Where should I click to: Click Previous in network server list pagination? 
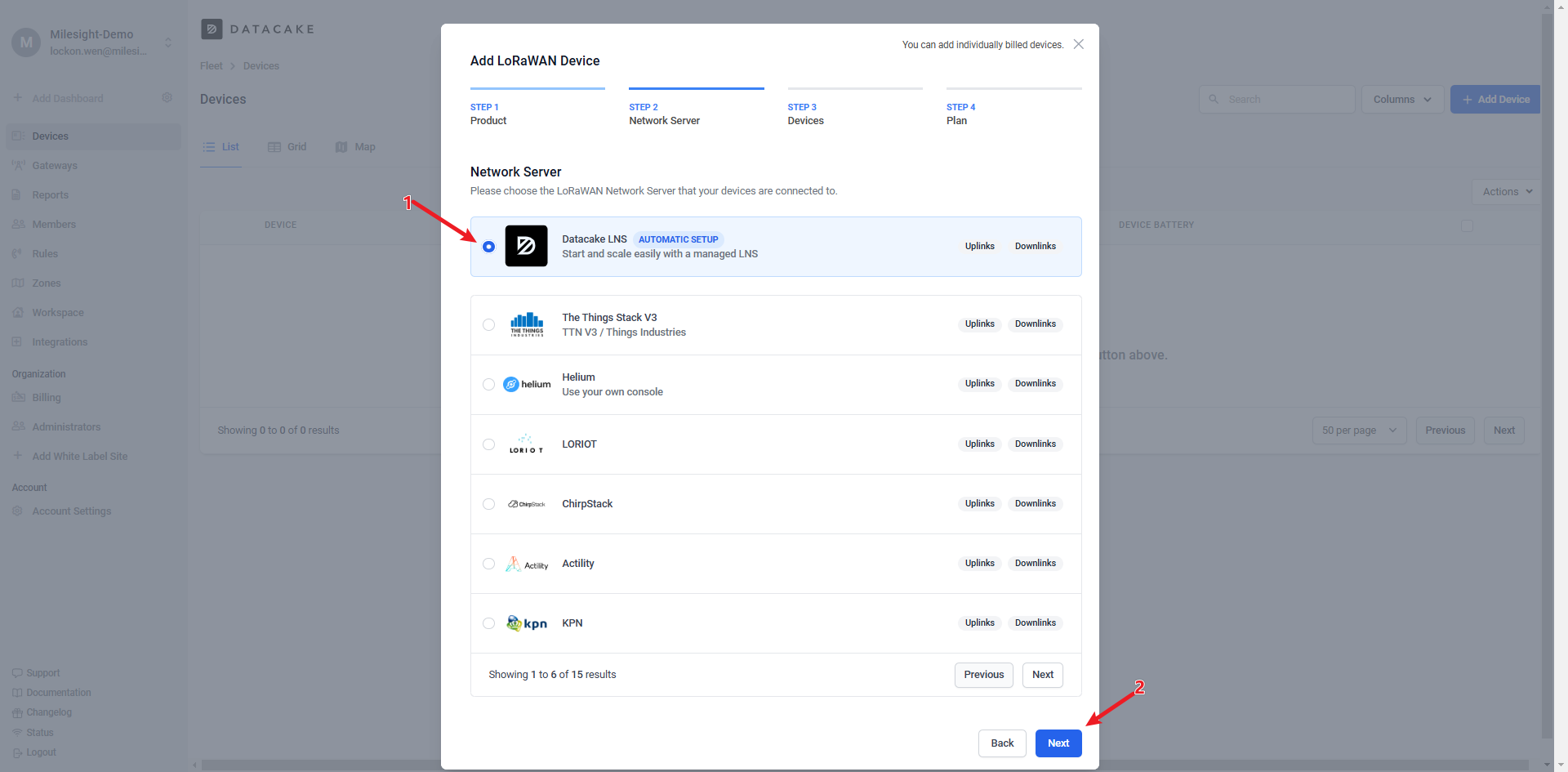click(984, 675)
